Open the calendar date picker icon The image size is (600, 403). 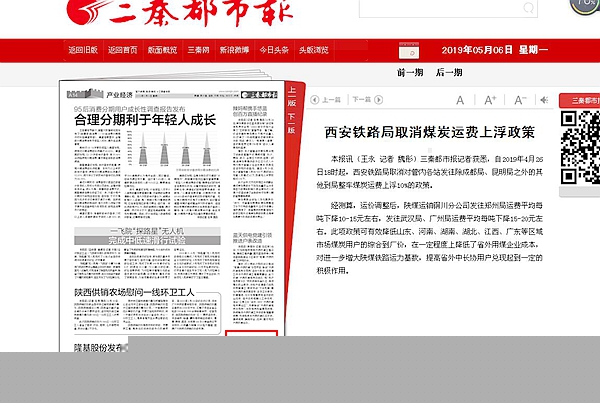coord(409,51)
